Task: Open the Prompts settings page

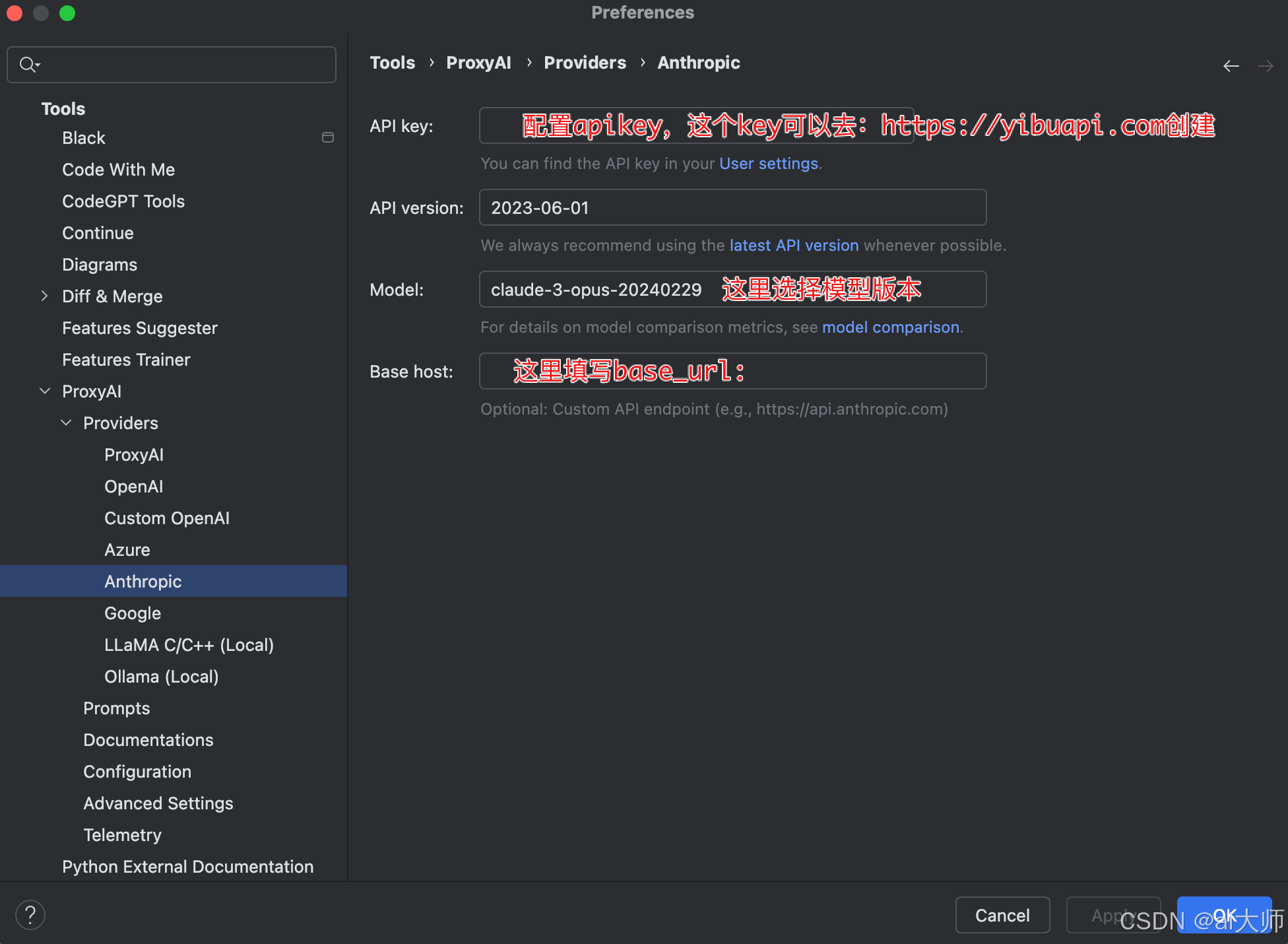Action: pos(117,708)
